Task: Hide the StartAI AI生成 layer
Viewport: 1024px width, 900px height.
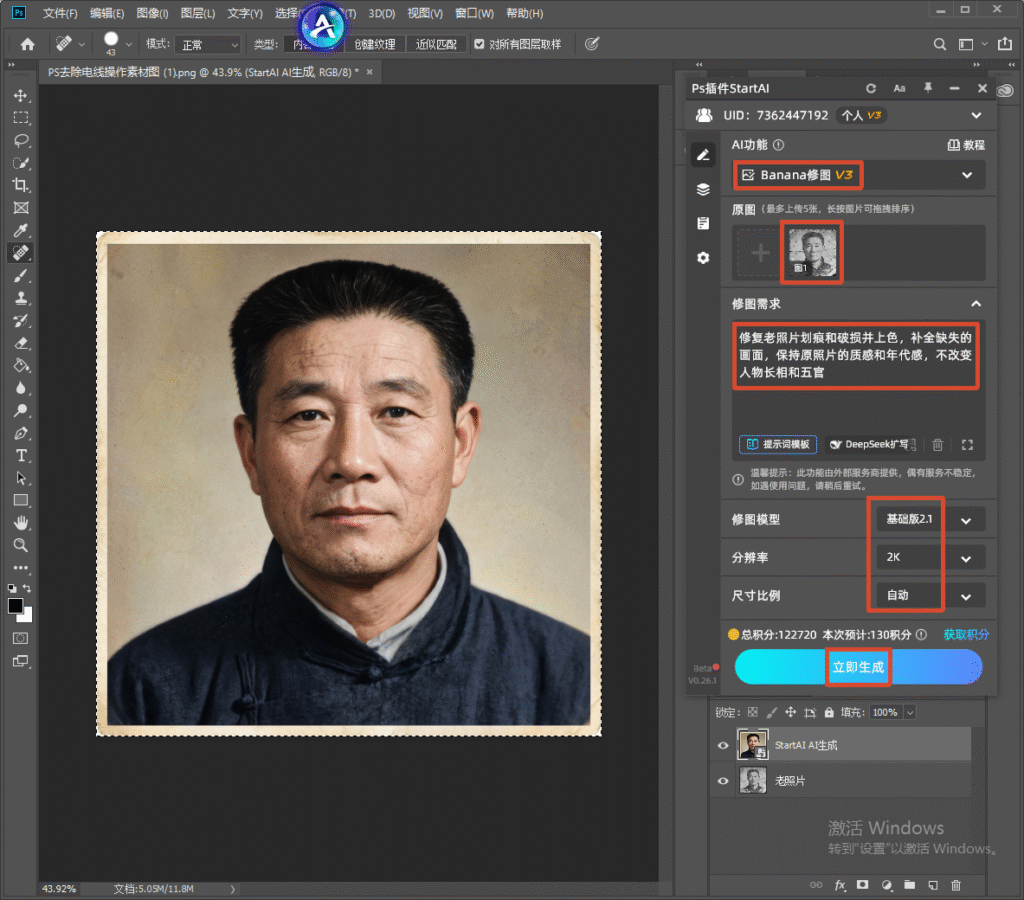Action: [x=723, y=745]
